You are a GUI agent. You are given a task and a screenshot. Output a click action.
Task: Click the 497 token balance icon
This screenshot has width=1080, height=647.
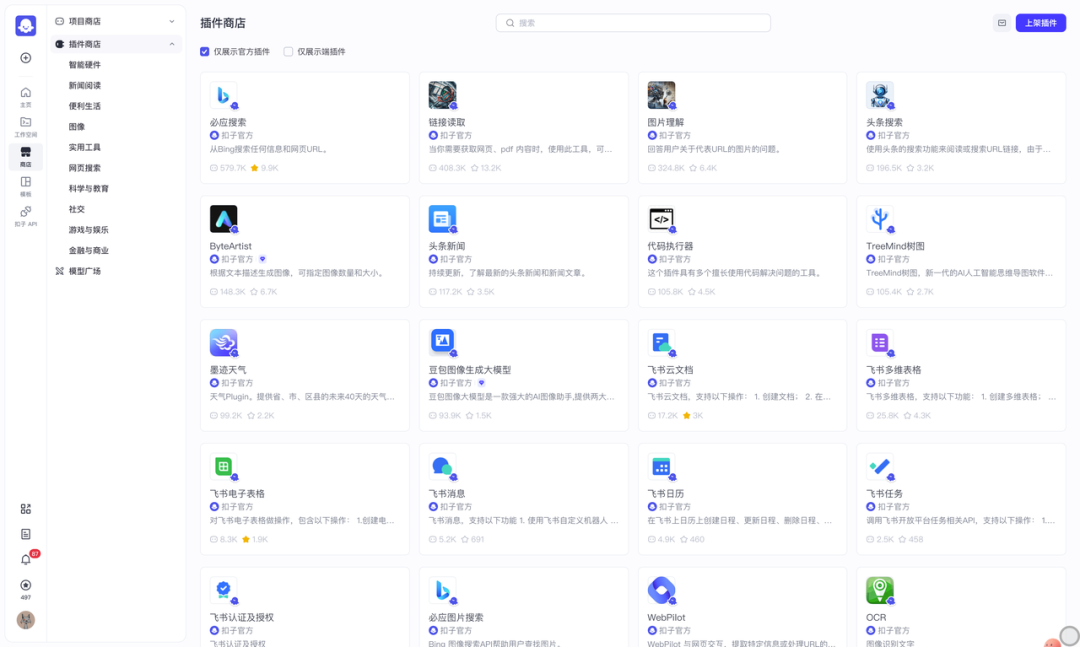pos(25,585)
